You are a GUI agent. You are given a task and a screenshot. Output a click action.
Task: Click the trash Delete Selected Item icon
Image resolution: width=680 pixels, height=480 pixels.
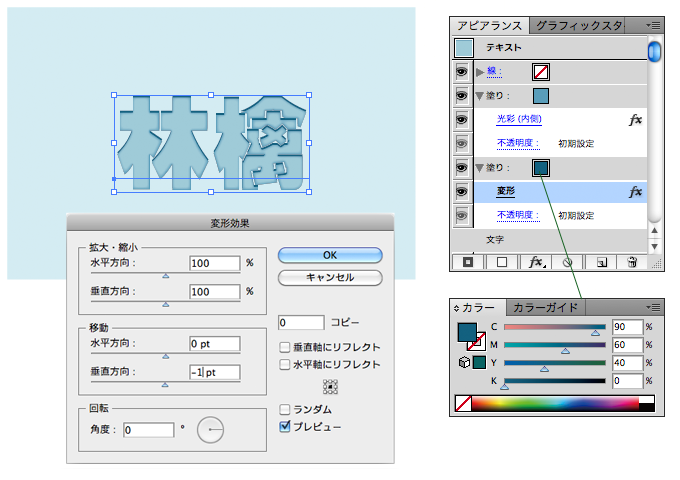[x=632, y=262]
